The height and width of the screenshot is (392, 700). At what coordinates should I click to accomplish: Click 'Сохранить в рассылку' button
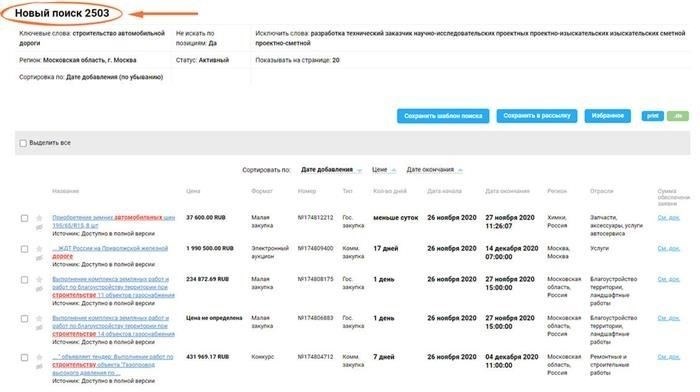[537, 116]
